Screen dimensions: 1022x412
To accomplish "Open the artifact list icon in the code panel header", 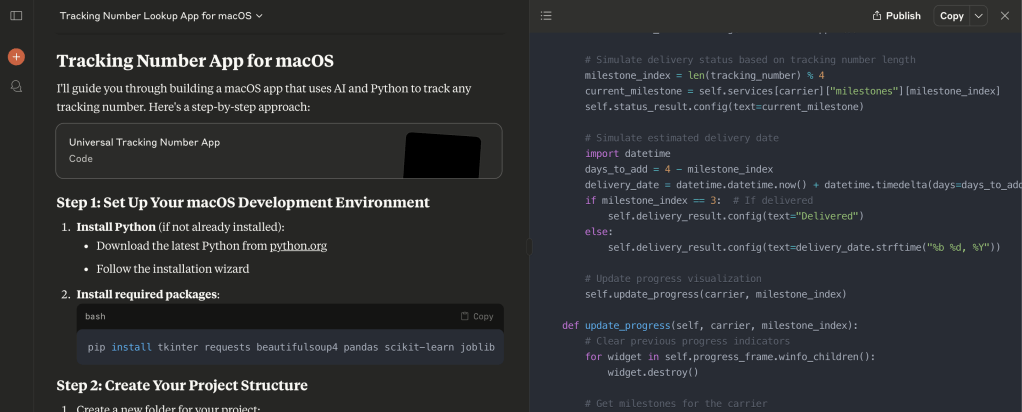I will pyautogui.click(x=546, y=16).
